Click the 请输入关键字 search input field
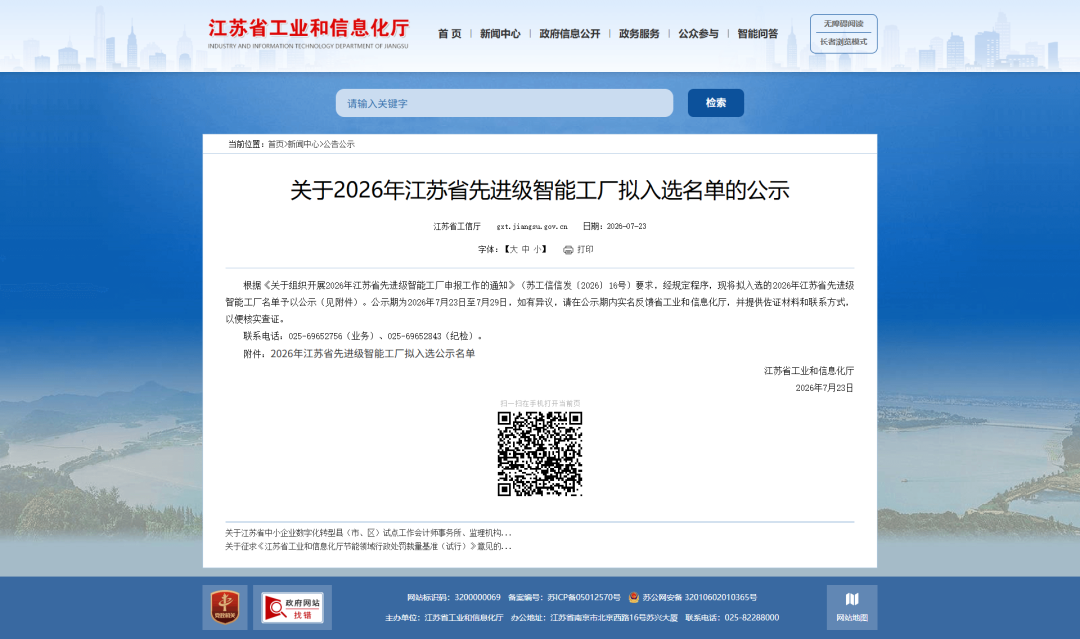The image size is (1080, 639). (x=504, y=103)
